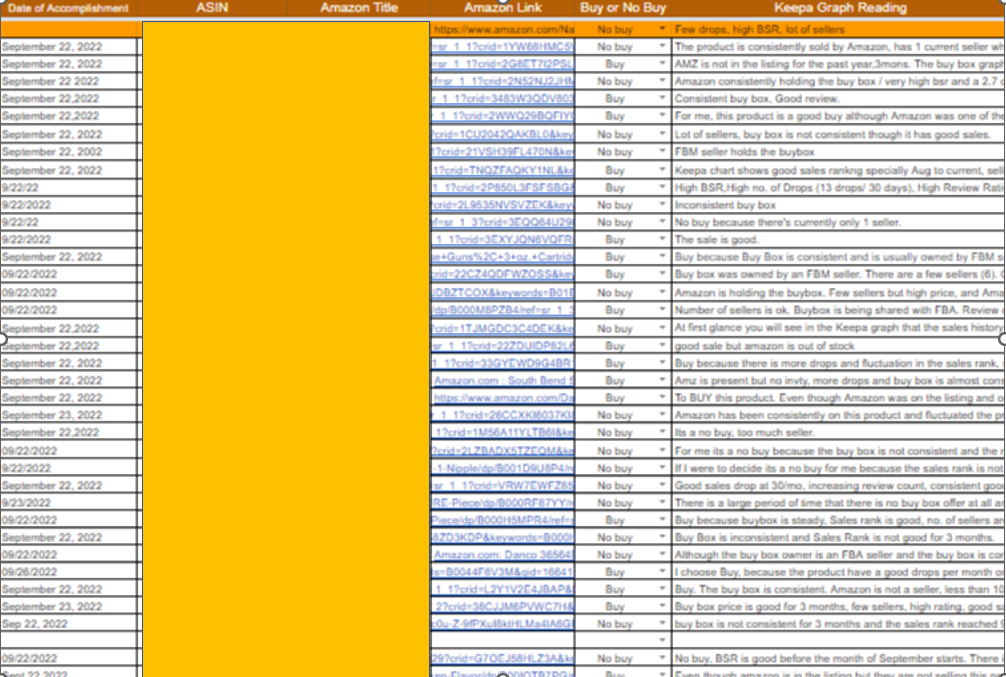1006x677 pixels.
Task: Open link containing 'crid=1CU2042QAKBL0'
Action: pyautogui.click(x=503, y=135)
